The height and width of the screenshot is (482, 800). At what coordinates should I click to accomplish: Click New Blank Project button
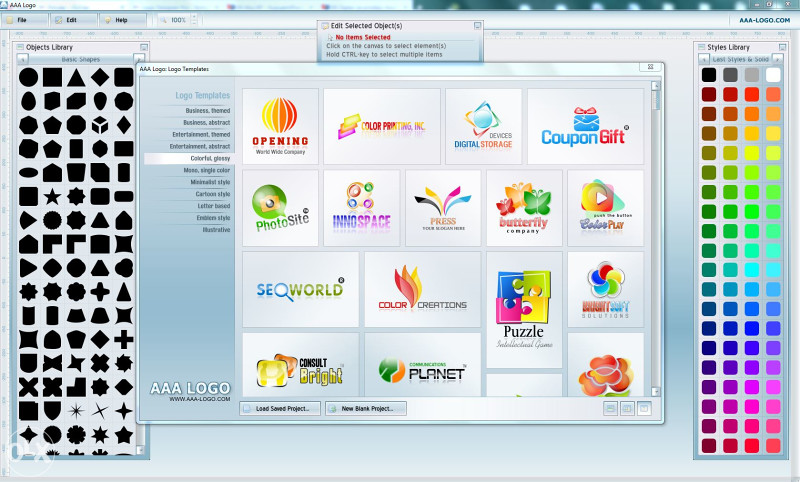(366, 409)
